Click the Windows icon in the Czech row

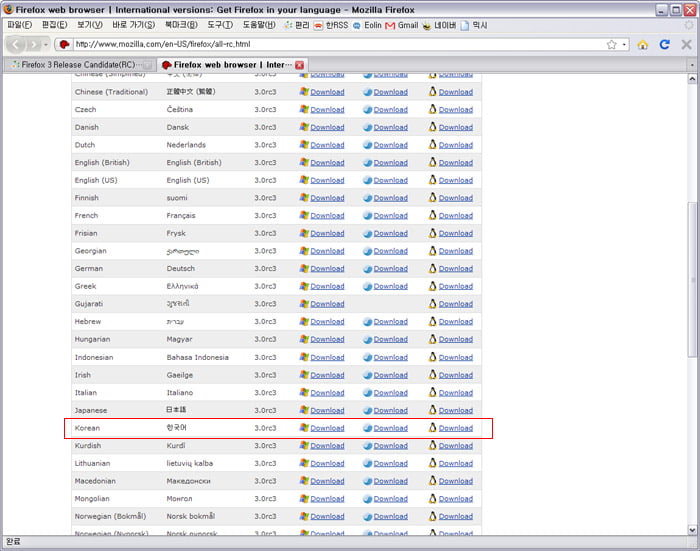tap(304, 109)
